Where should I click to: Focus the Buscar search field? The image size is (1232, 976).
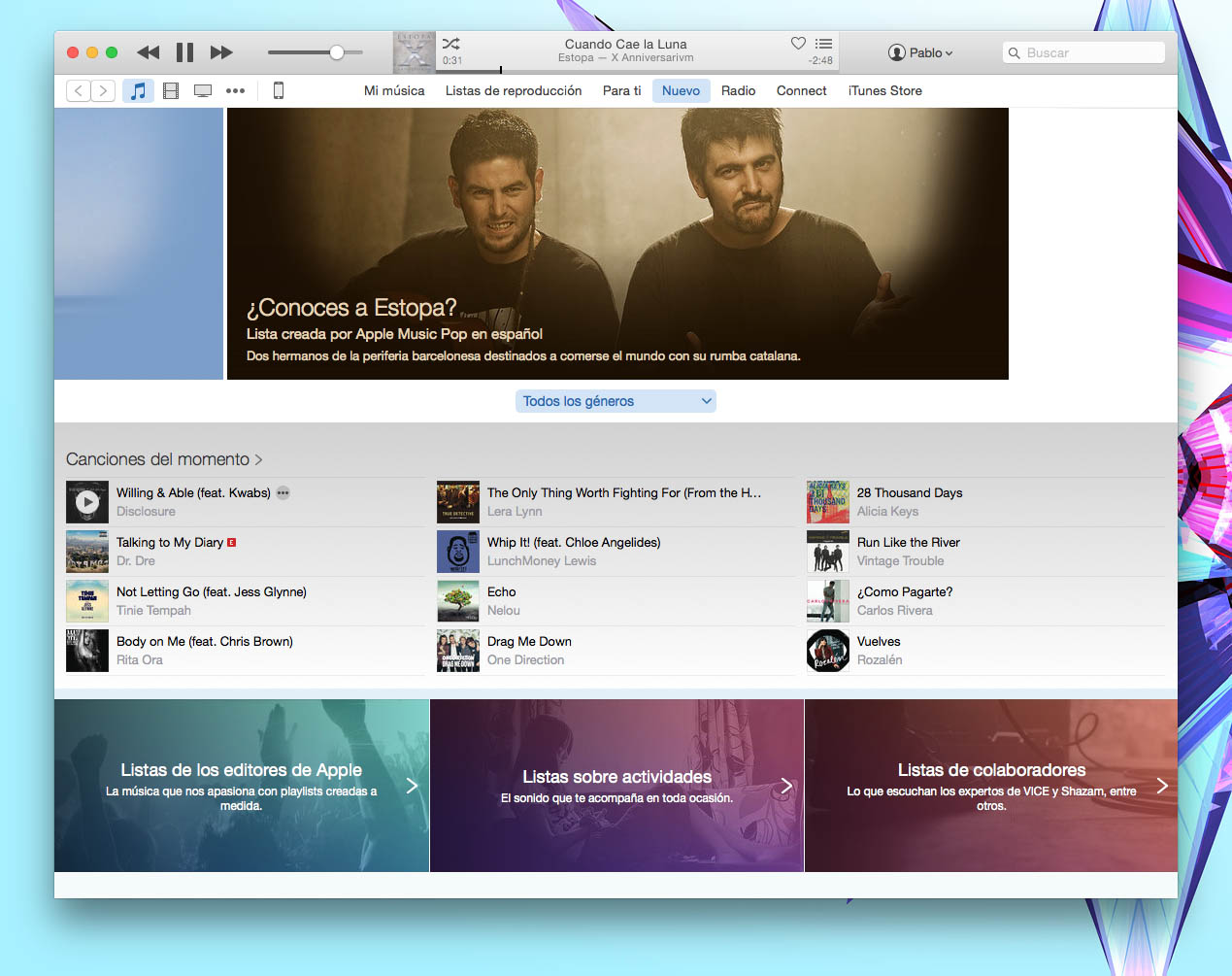(x=1083, y=52)
